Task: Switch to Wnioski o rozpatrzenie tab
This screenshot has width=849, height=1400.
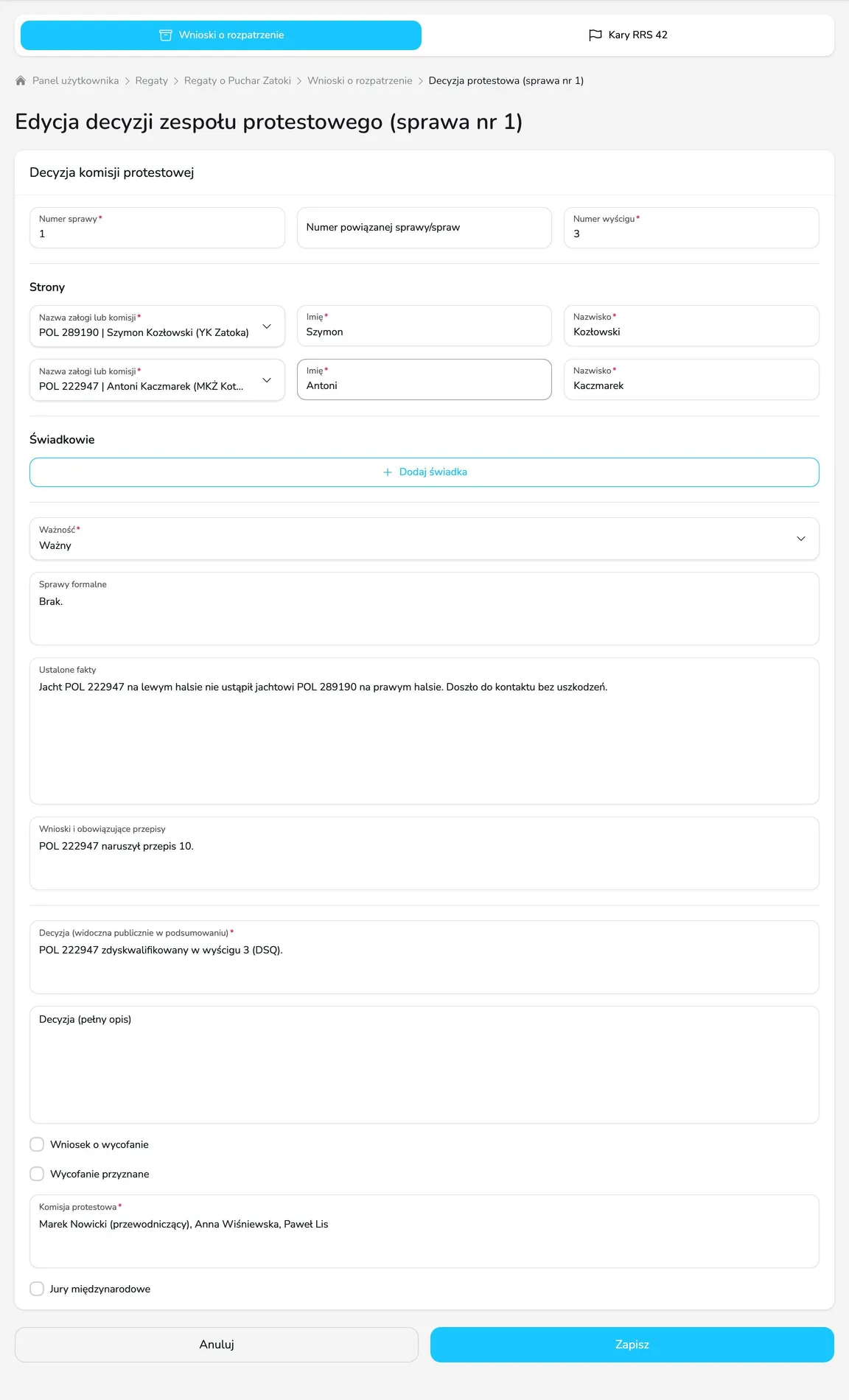Action: click(x=221, y=35)
